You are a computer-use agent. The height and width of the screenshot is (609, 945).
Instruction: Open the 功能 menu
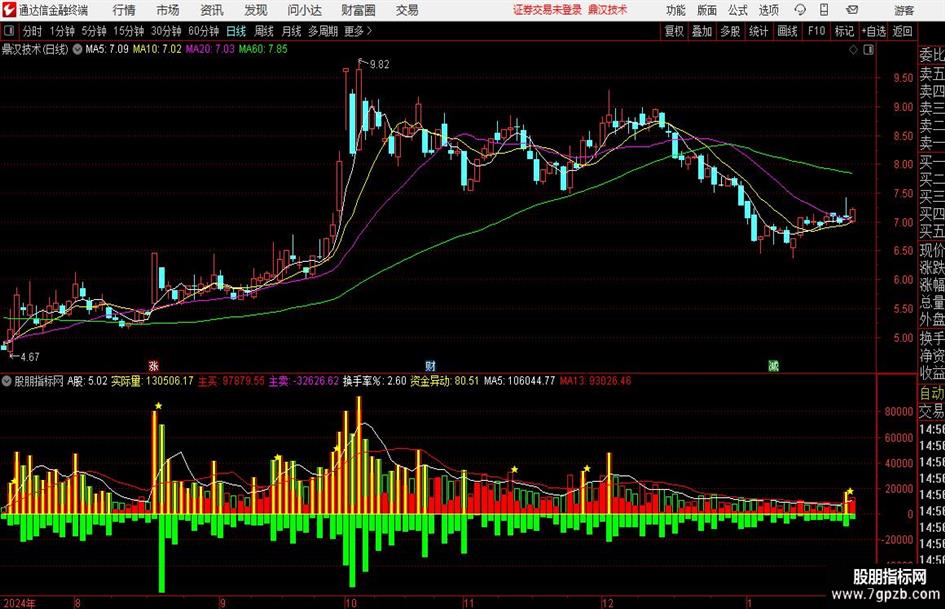676,10
